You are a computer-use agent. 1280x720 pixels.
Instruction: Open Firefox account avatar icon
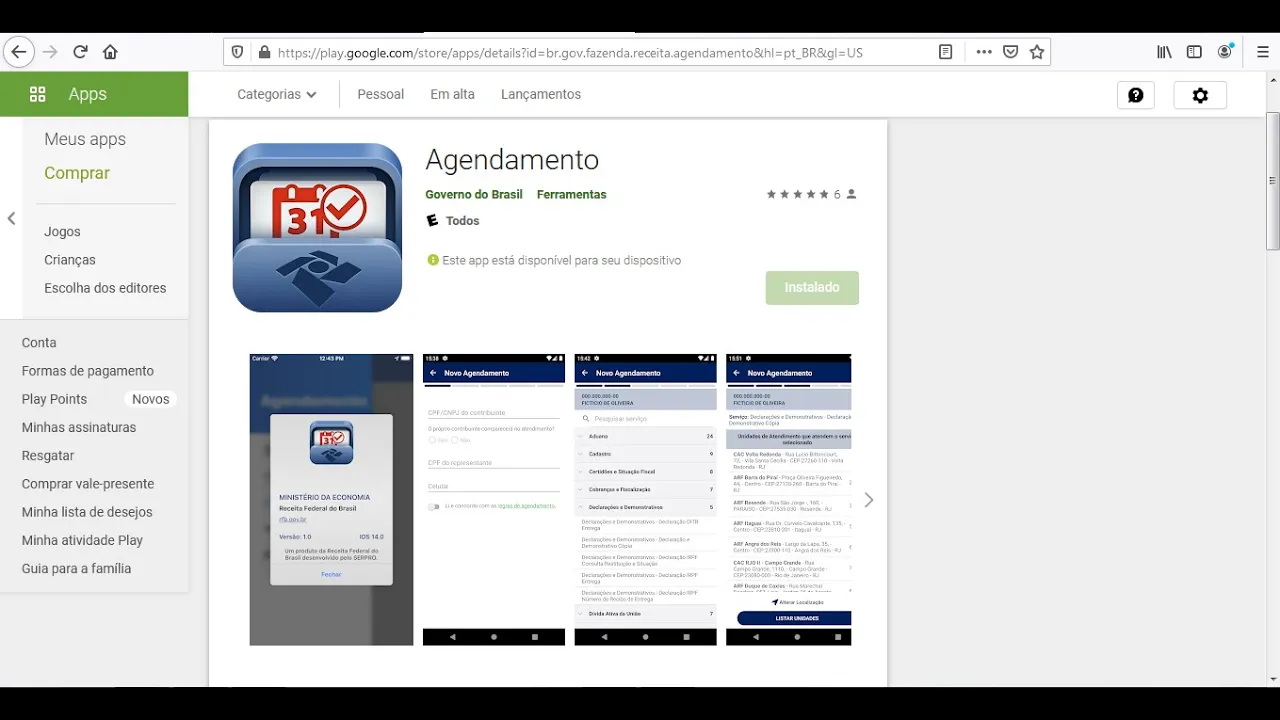(1225, 51)
